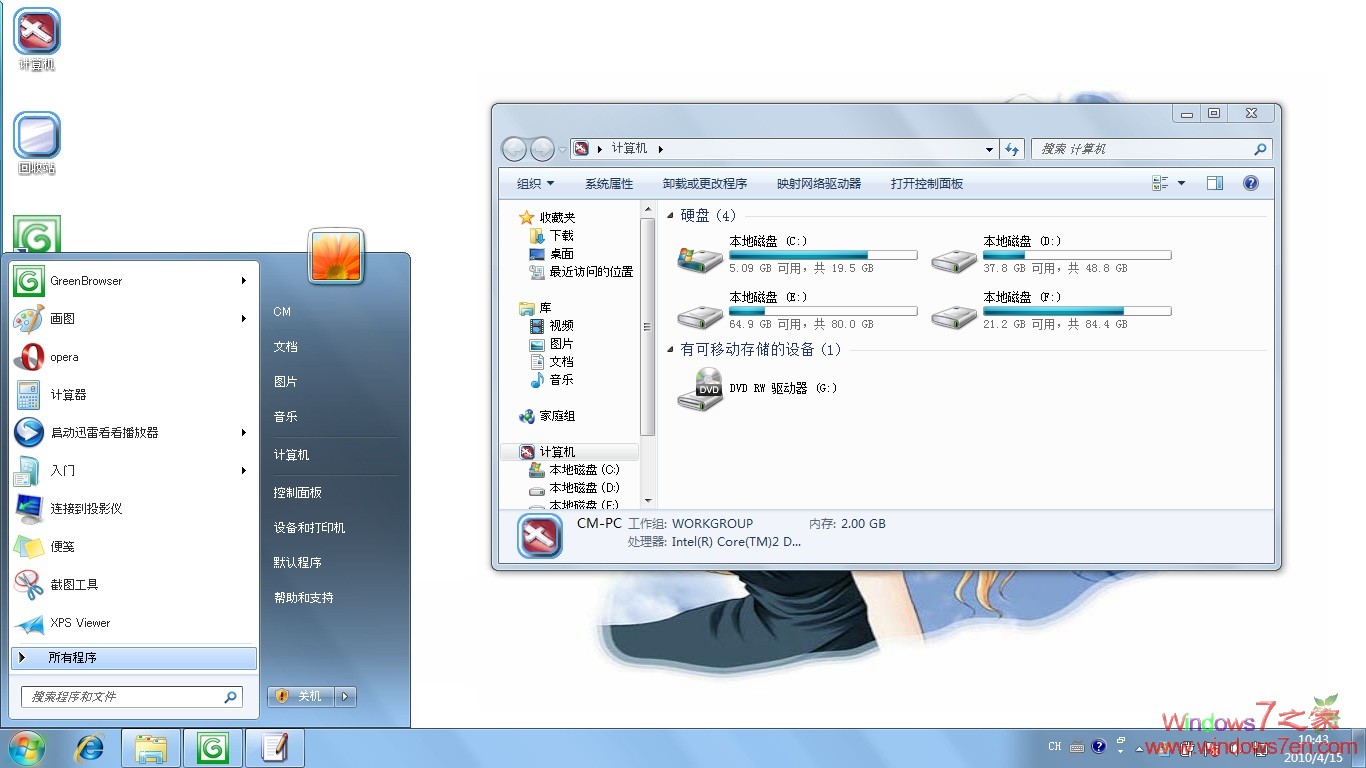This screenshot has height=768, width=1366.
Task: Click 连接到投影仪 in the Start menu
Action: coord(134,509)
